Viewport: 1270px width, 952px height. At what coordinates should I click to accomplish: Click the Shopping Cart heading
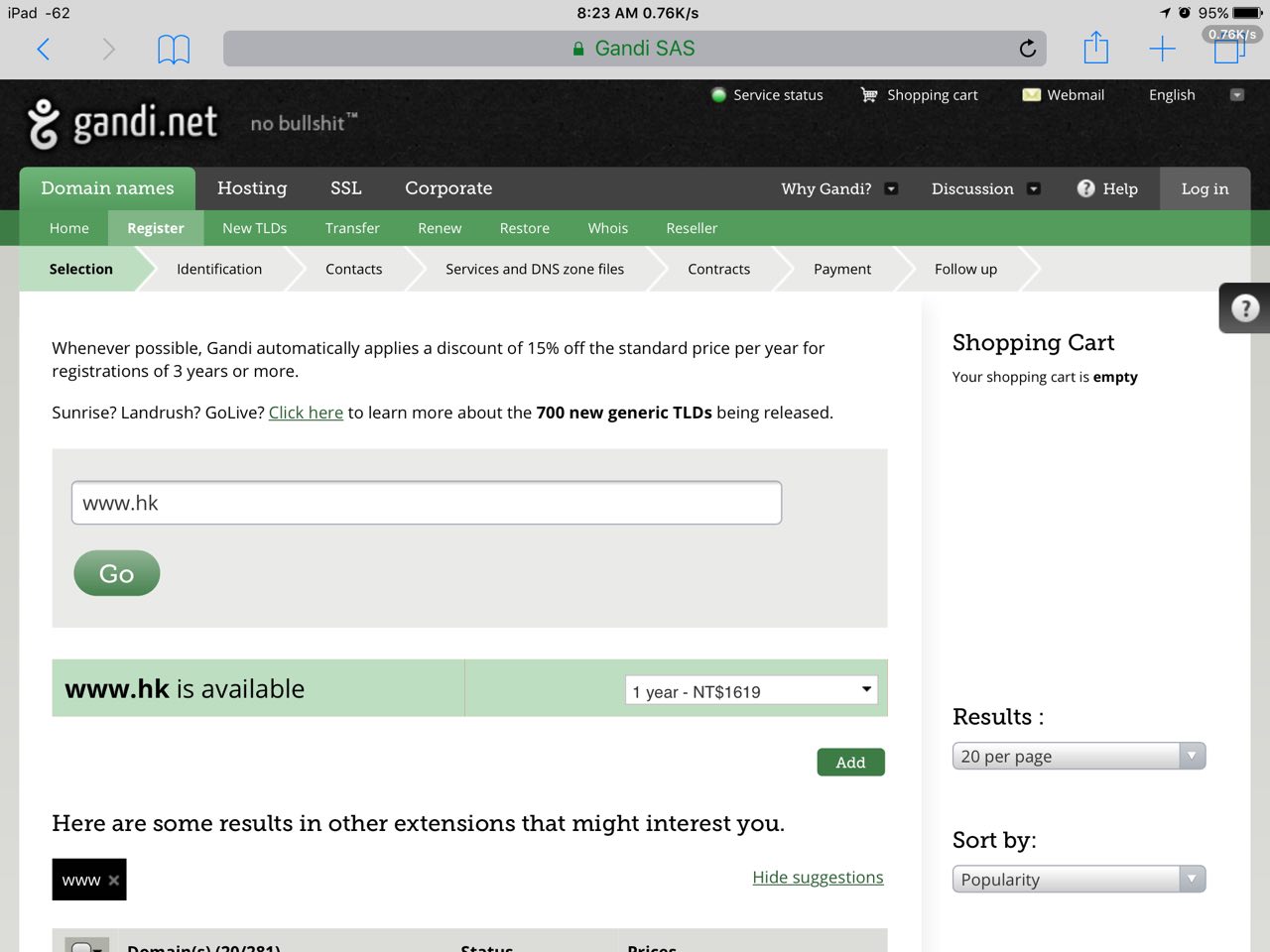click(1033, 342)
